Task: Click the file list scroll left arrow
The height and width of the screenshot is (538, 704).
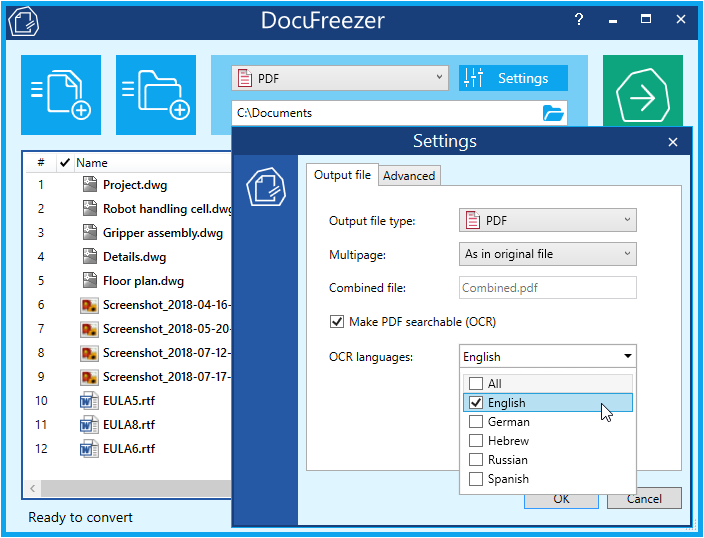Action: (x=33, y=488)
